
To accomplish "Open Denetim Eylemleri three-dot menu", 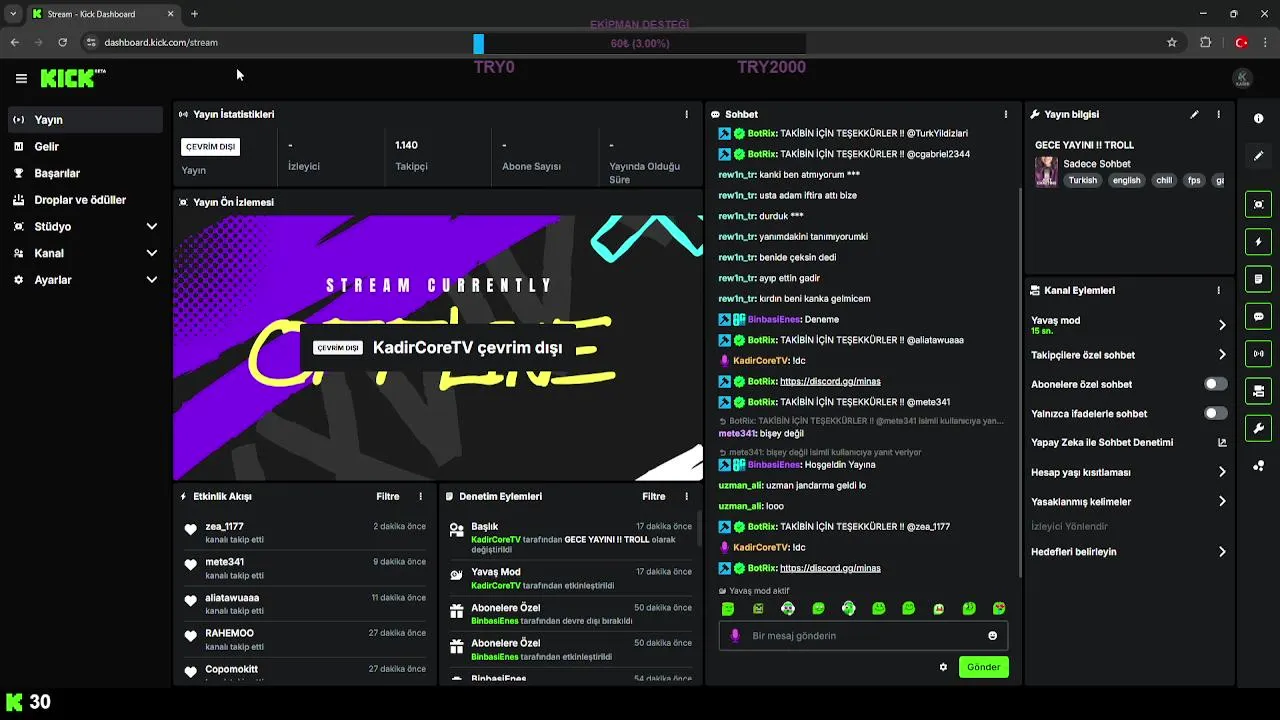I will [686, 496].
